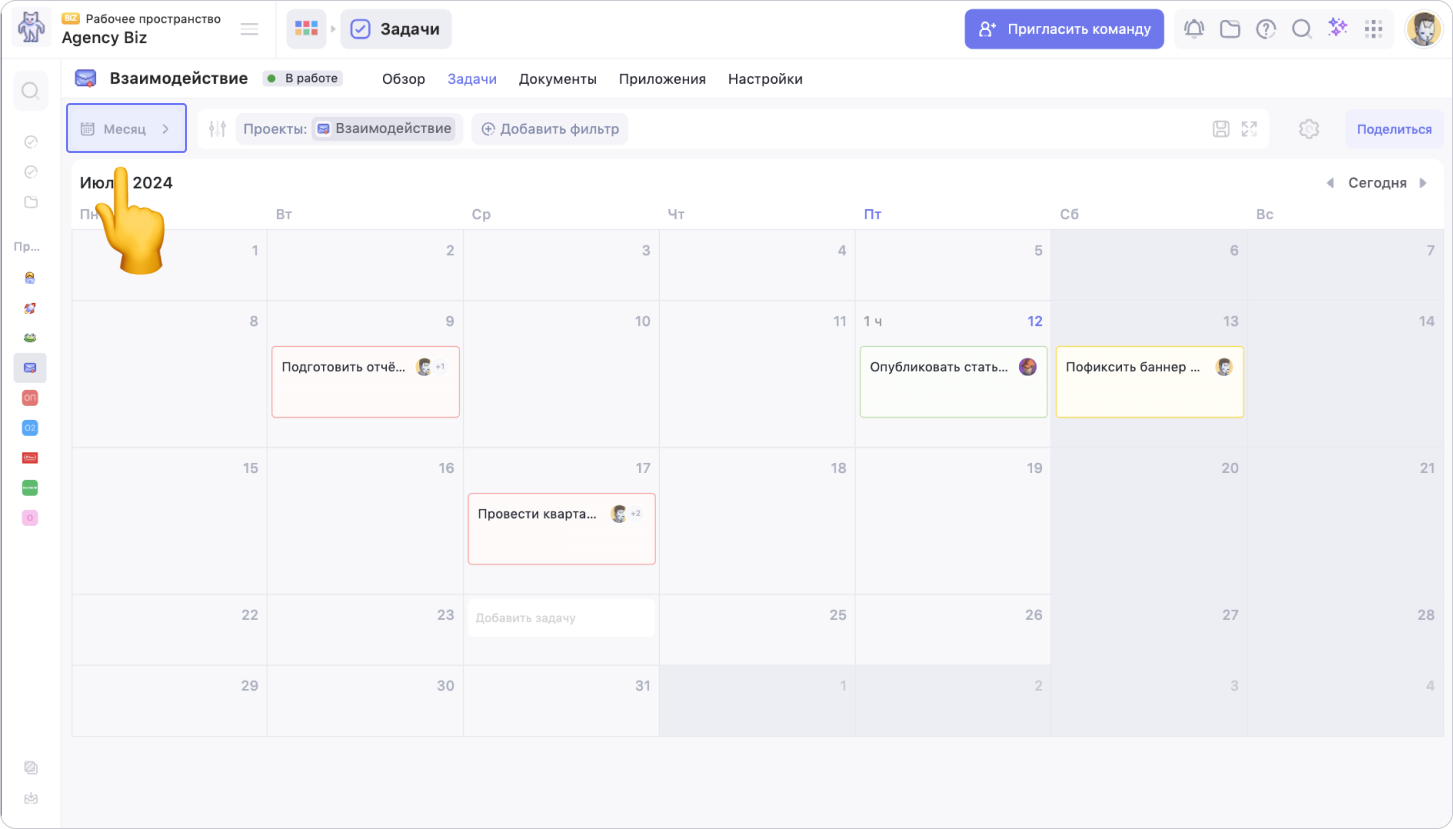Go to next month arrow
Screen dimensions: 1453x829
[1423, 183]
